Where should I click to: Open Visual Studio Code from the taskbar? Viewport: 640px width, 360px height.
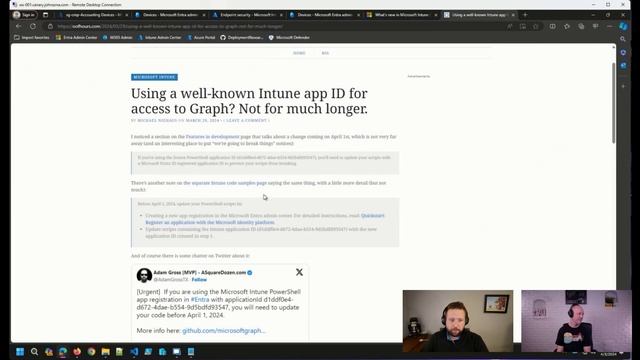click(134, 351)
